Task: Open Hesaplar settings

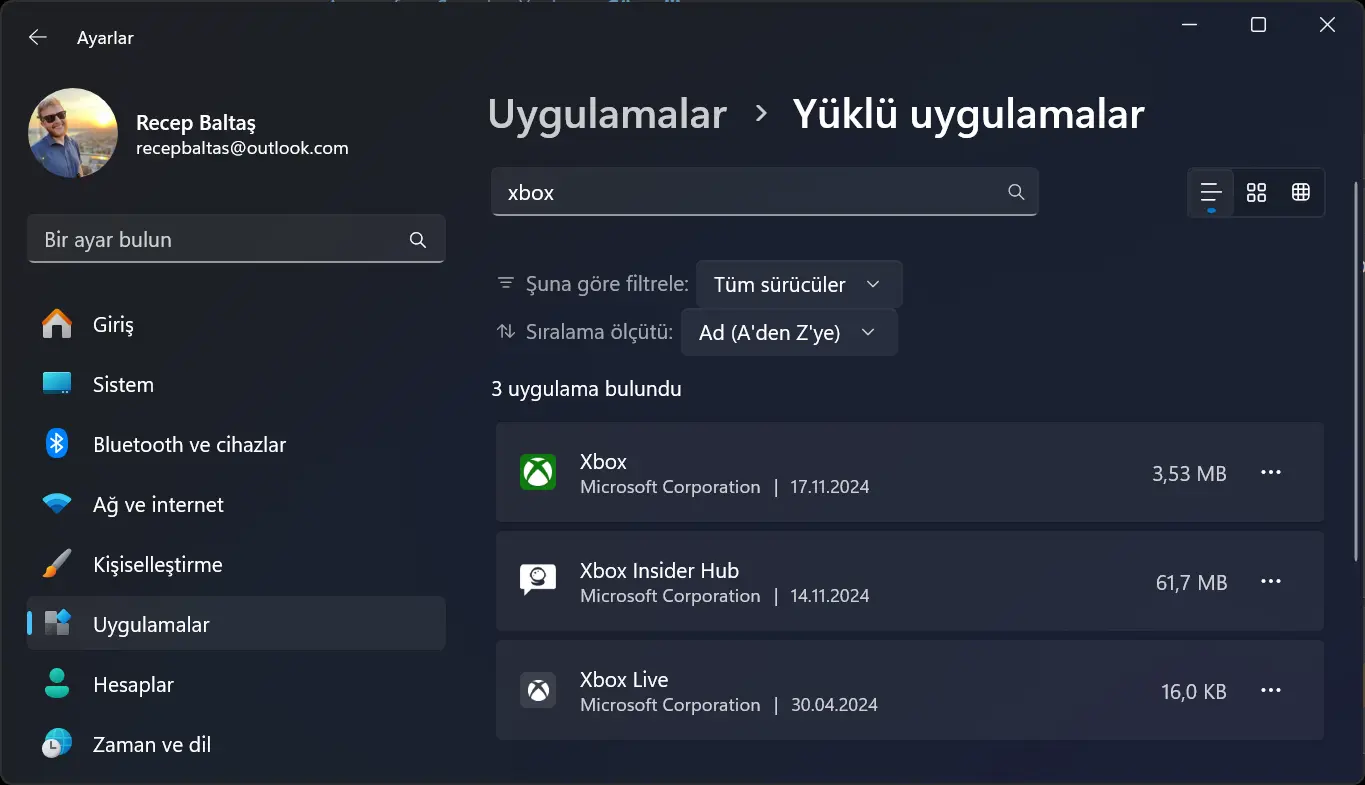Action: point(236,685)
